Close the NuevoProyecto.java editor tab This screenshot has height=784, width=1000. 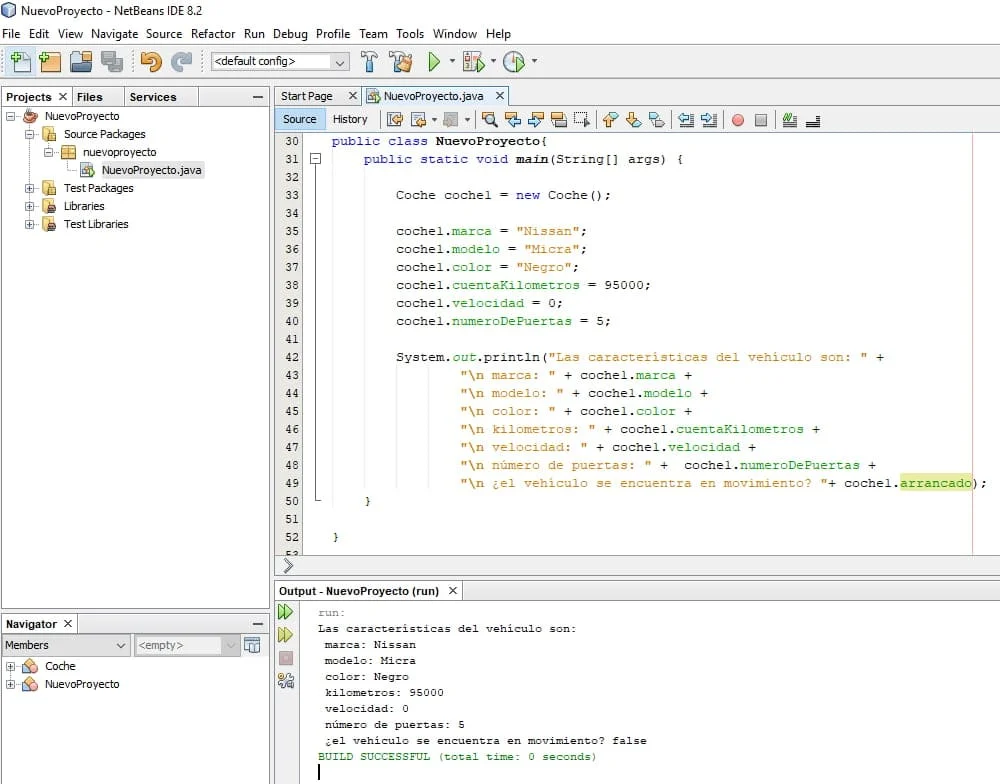click(500, 96)
